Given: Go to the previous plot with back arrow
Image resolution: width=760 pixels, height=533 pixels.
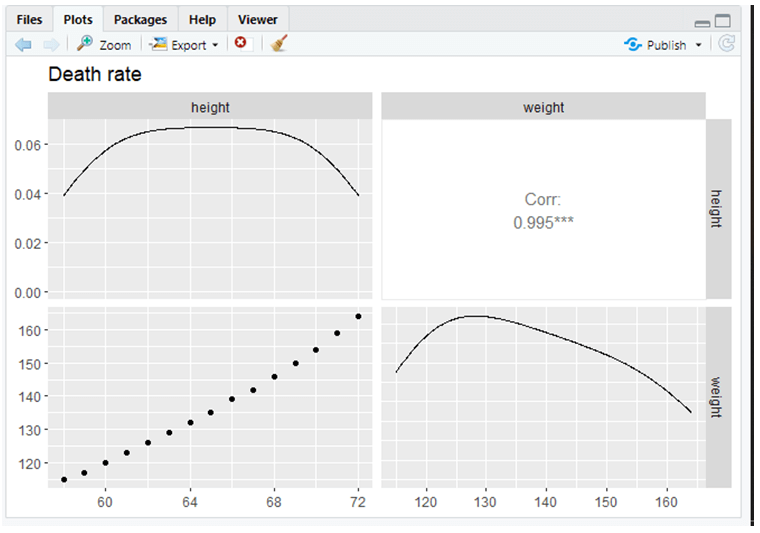Looking at the screenshot, I should coord(24,44).
